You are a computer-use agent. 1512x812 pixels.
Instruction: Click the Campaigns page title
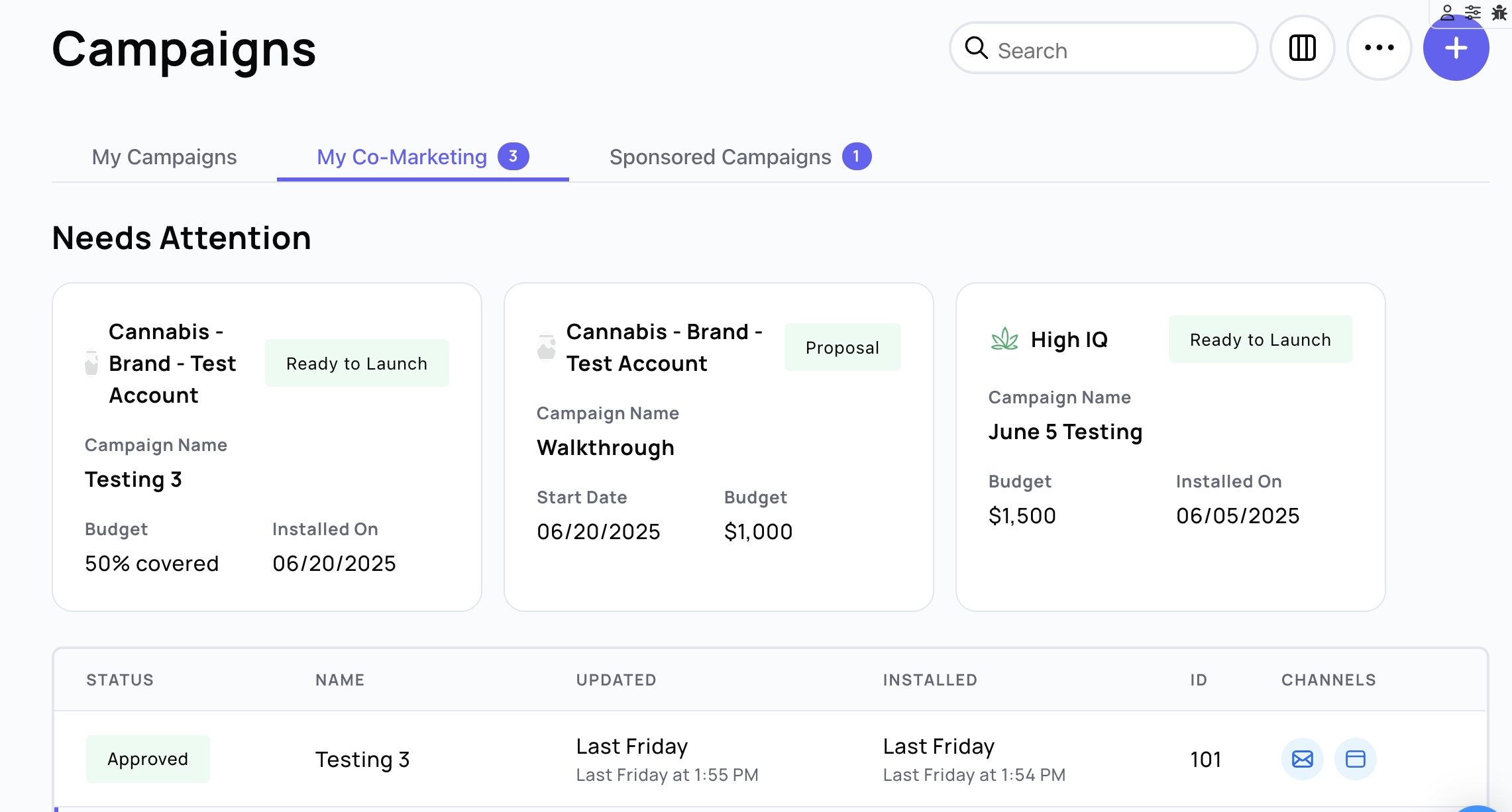[184, 50]
